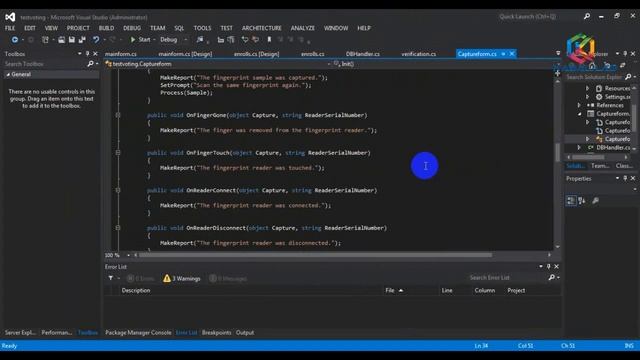
Task: Click the Search Toolbox input field
Action: (x=45, y=64)
